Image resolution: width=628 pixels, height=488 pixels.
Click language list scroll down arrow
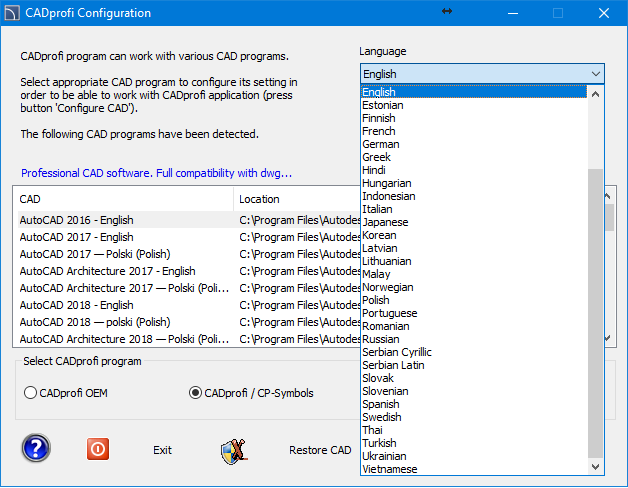tap(596, 467)
